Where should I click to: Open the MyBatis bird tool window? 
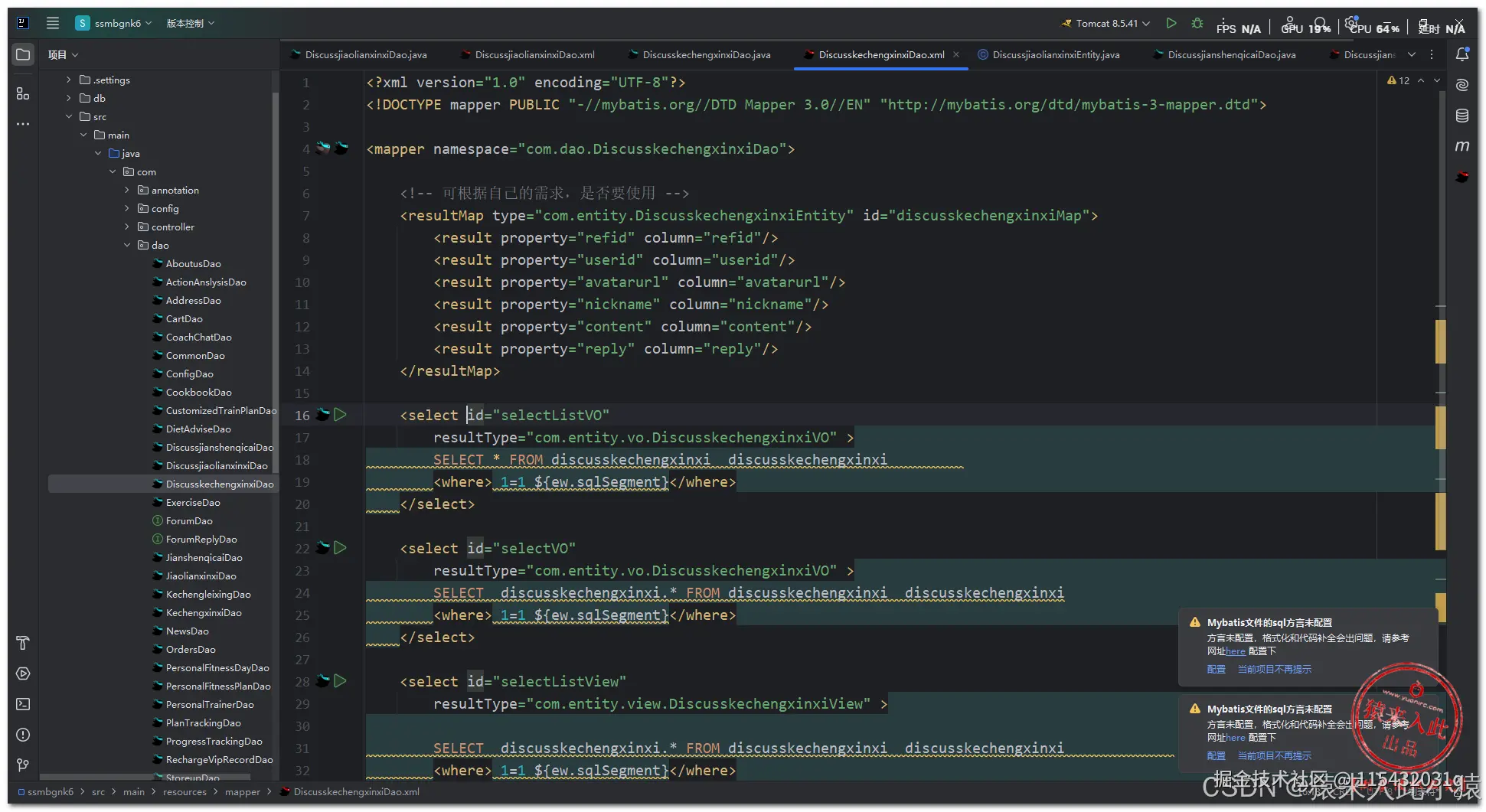1462,177
